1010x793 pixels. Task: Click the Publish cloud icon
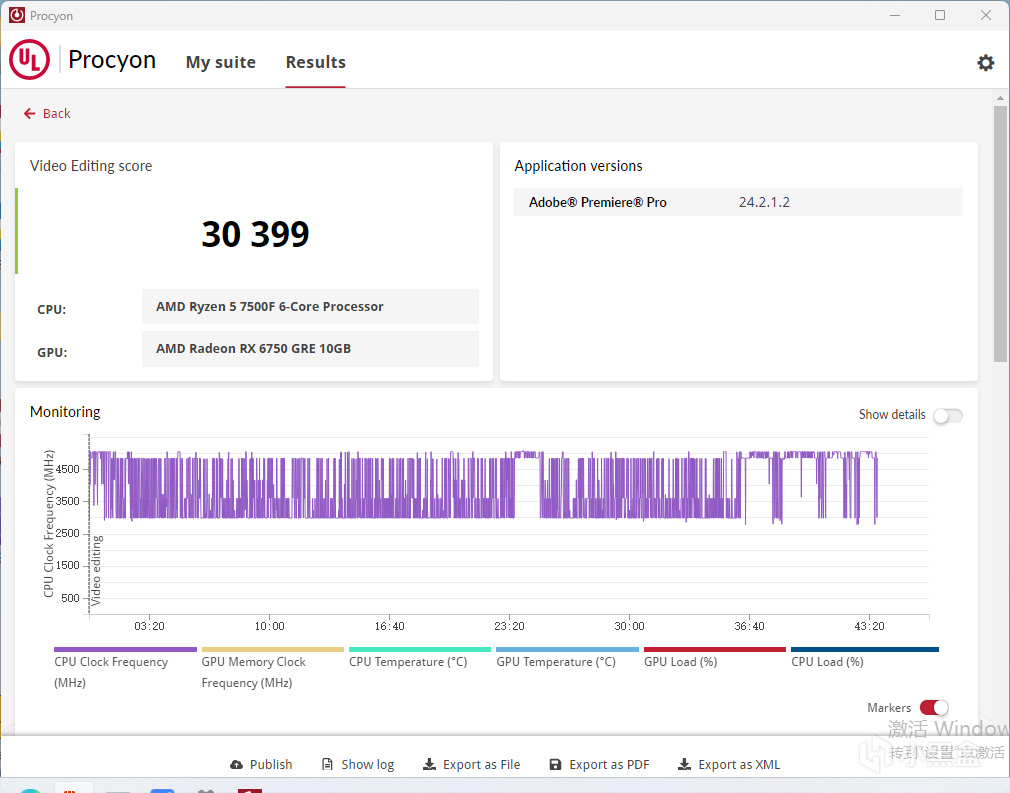coord(236,765)
